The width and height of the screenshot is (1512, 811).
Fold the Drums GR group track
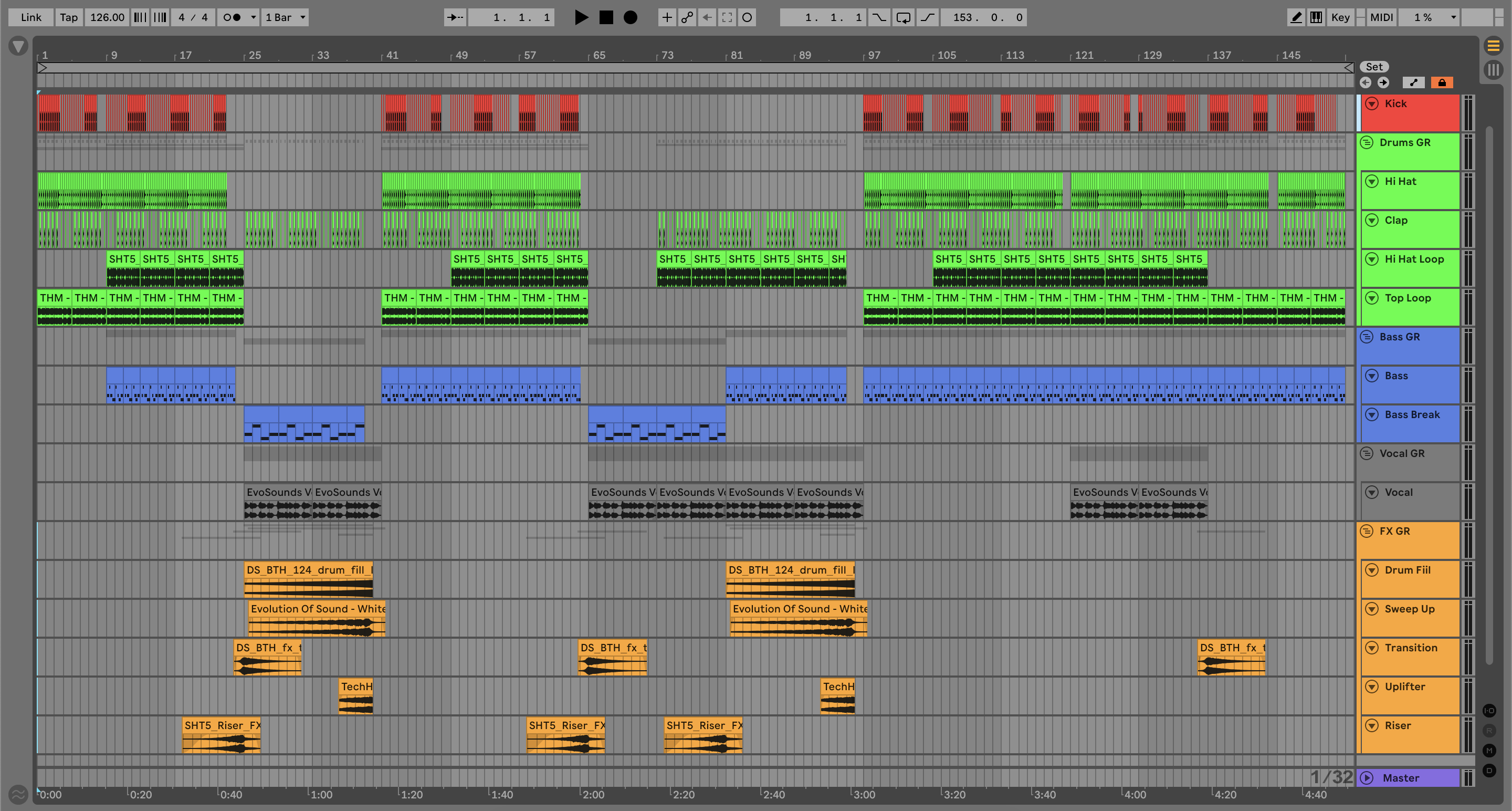click(1367, 143)
